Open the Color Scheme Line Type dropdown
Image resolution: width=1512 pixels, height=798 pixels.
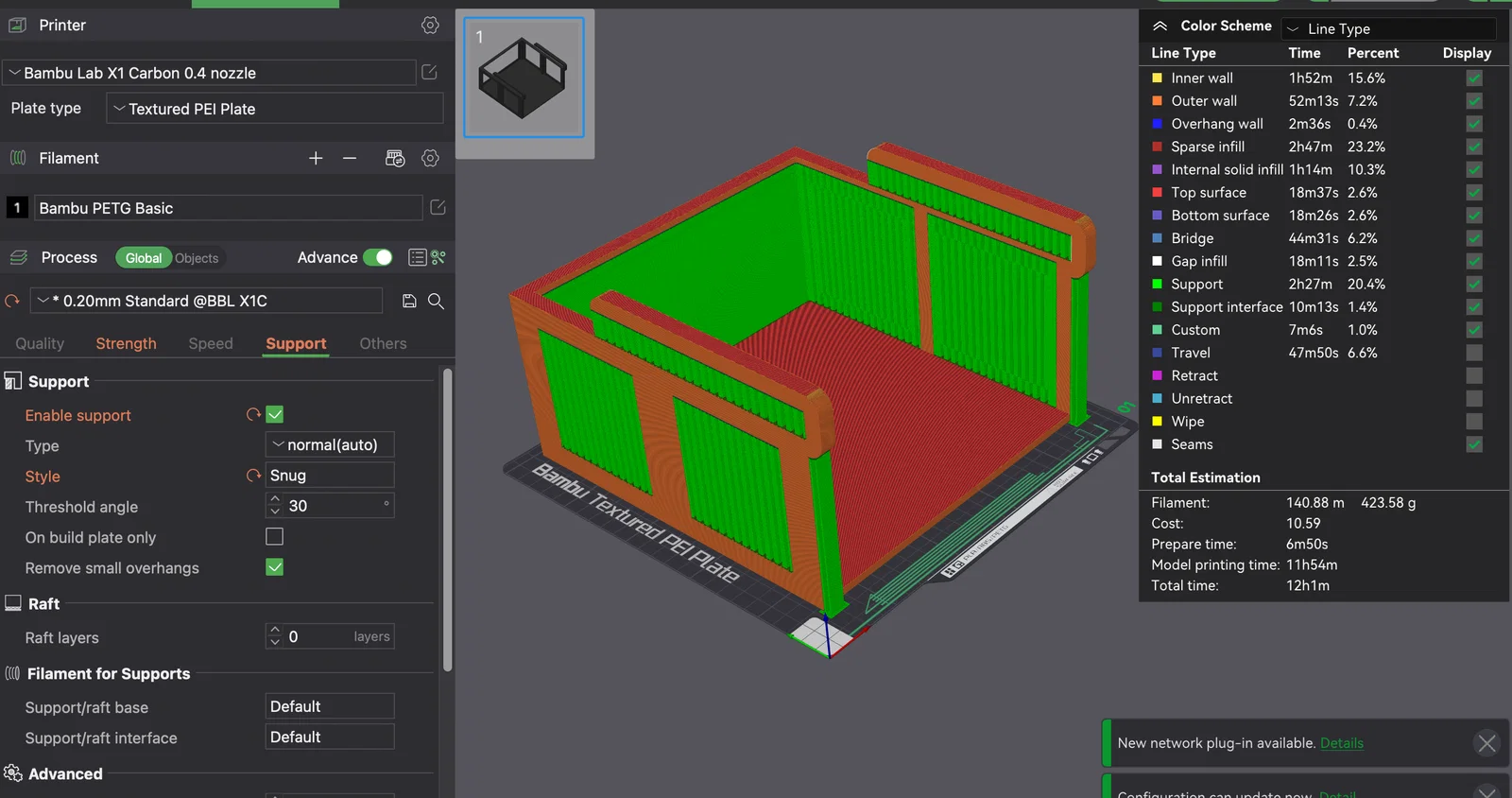pyautogui.click(x=1389, y=28)
